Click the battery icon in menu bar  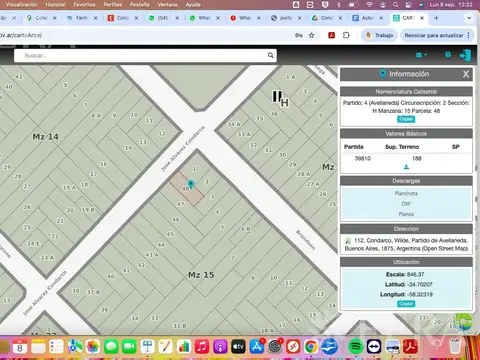[353, 5]
